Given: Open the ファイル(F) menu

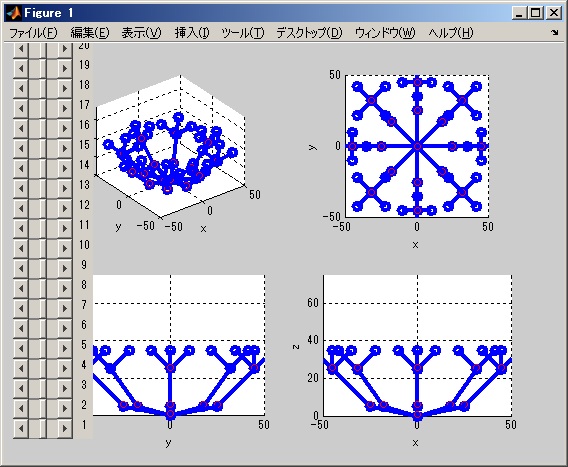Looking at the screenshot, I should 33,33.
